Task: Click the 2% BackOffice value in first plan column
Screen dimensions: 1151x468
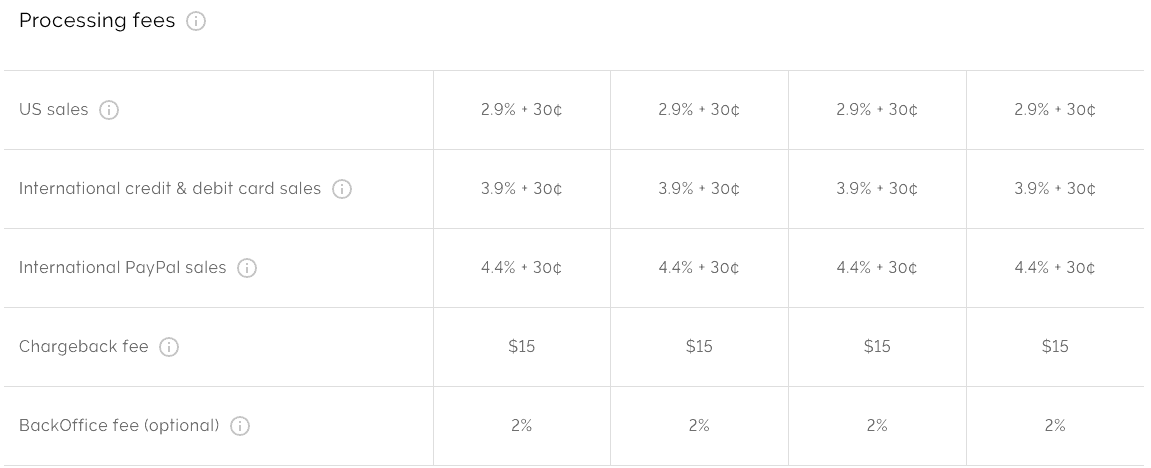Action: coord(521,426)
